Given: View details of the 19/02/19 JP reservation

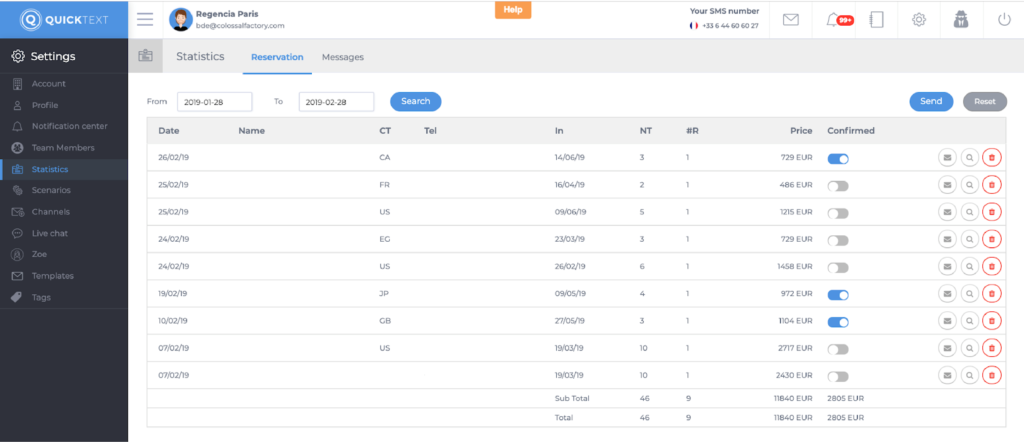Looking at the screenshot, I should (x=969, y=295).
